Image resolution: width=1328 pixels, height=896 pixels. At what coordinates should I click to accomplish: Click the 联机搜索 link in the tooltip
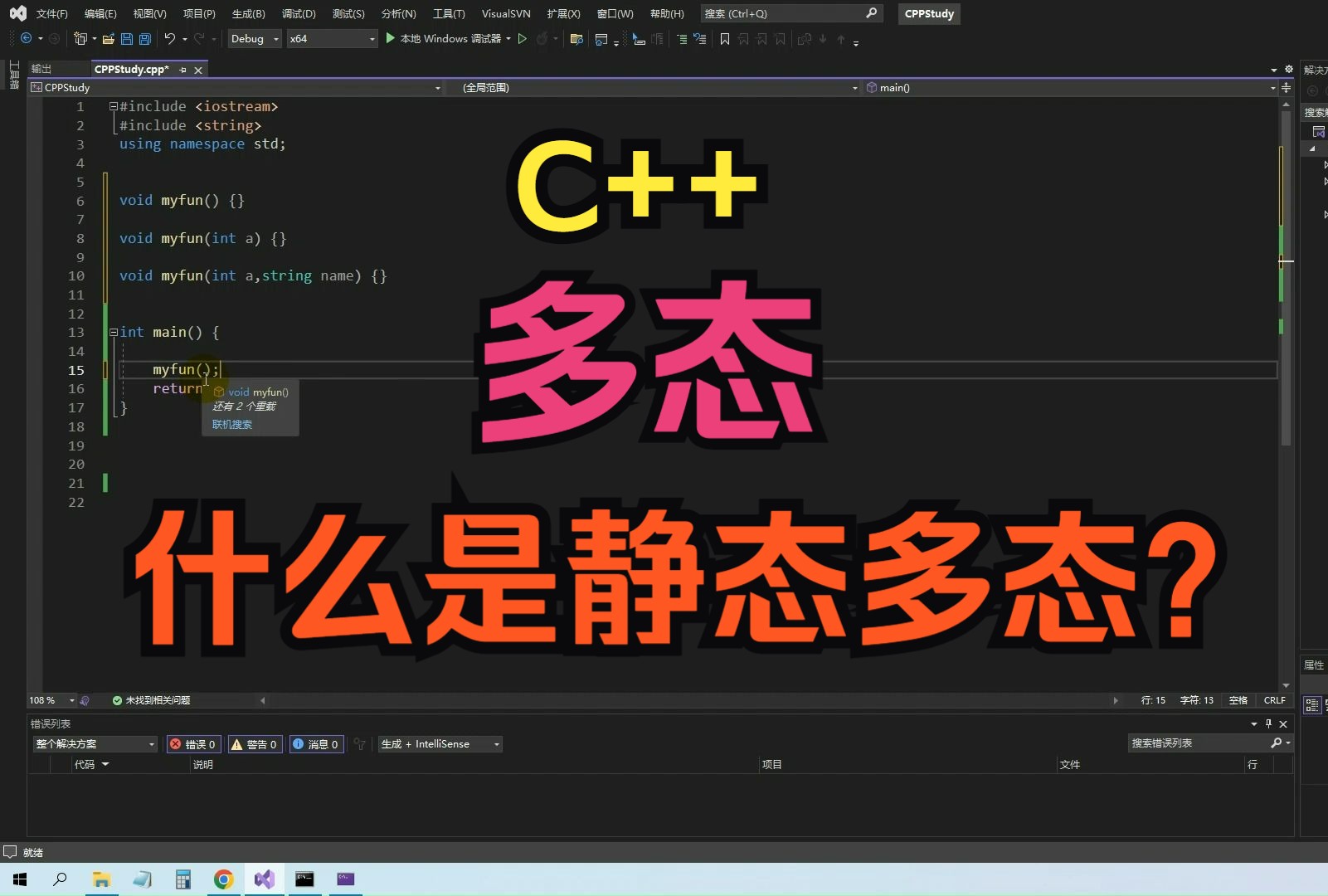[x=231, y=424]
